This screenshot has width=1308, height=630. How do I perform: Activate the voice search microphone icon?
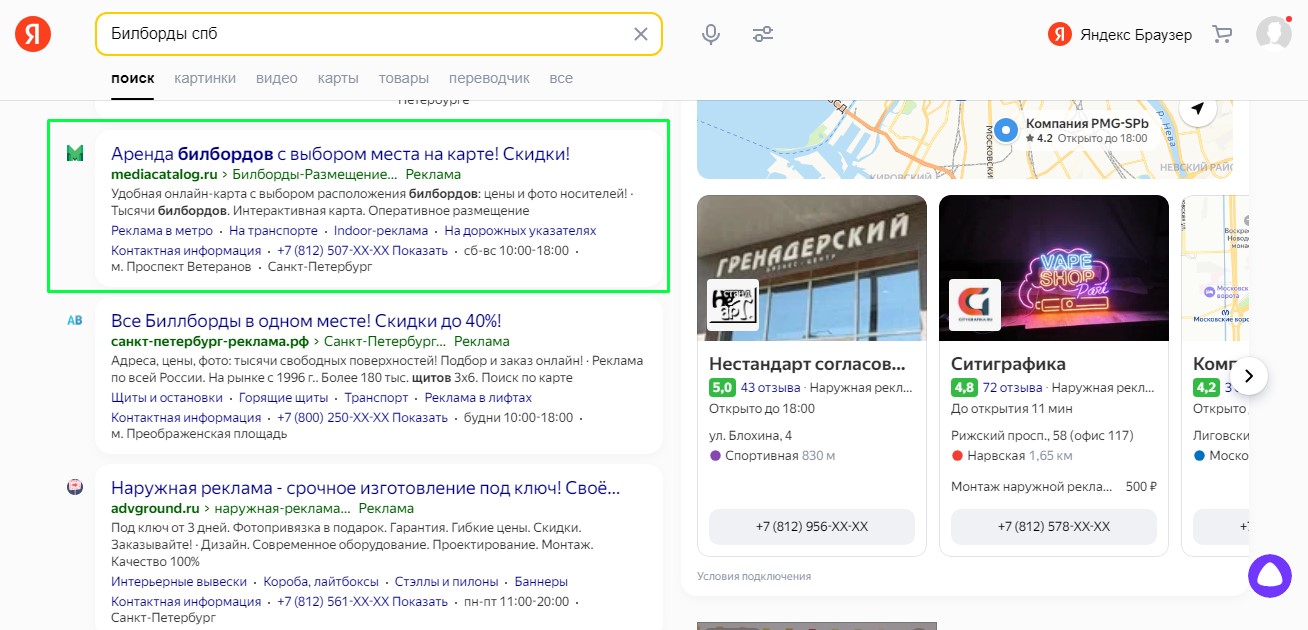click(710, 33)
